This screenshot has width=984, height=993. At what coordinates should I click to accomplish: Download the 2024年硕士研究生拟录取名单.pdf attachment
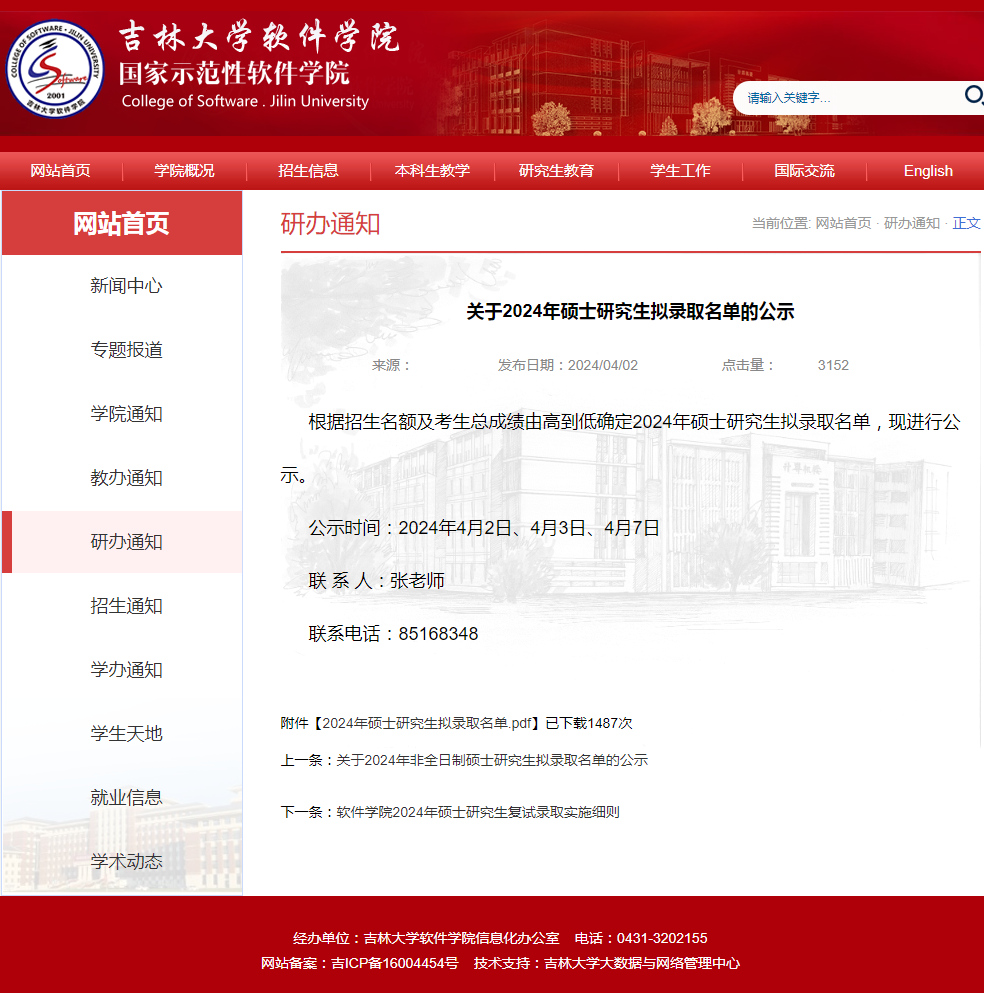pos(427,723)
